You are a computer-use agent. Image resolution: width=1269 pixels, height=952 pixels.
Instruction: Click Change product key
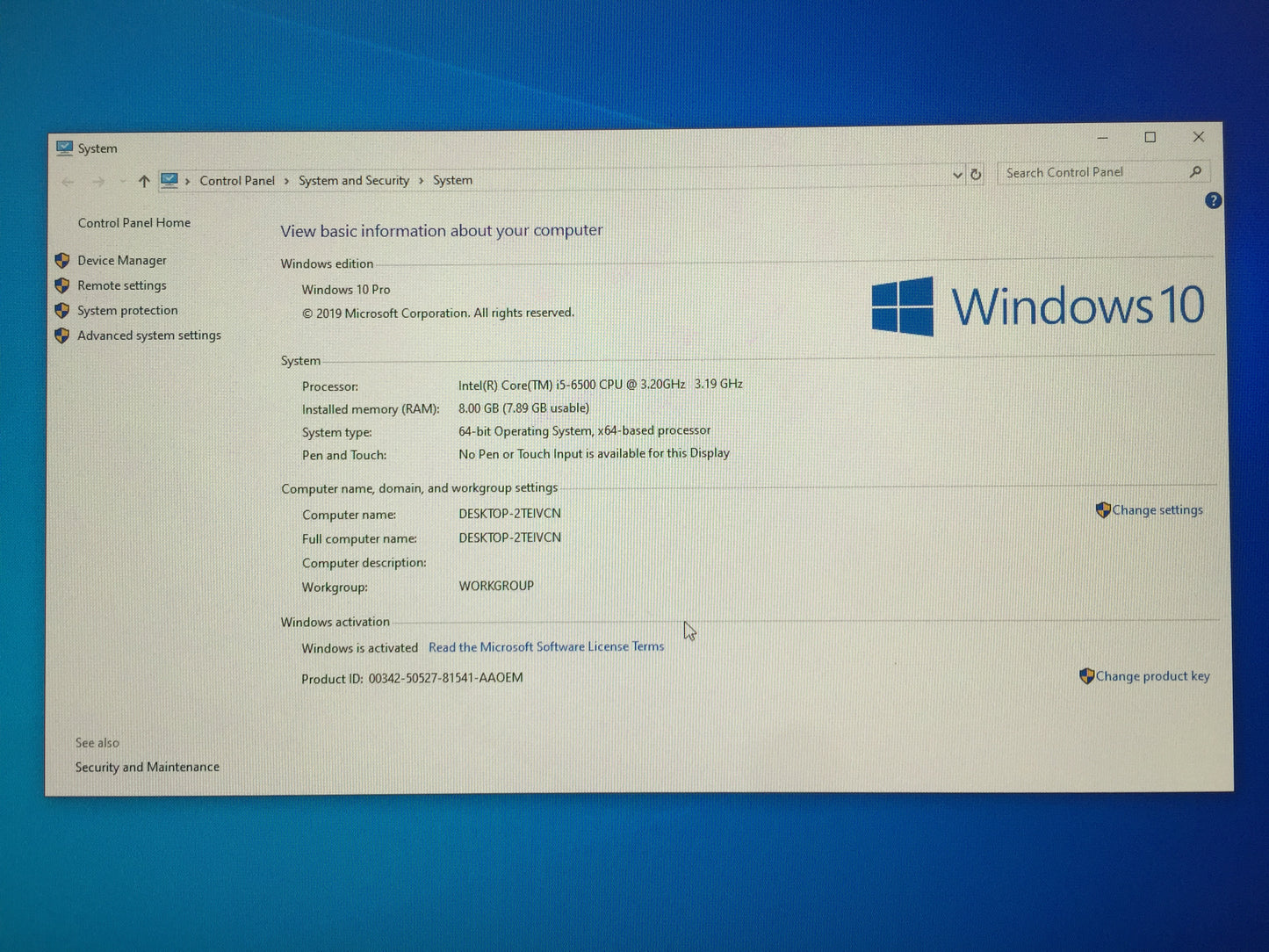[1151, 676]
